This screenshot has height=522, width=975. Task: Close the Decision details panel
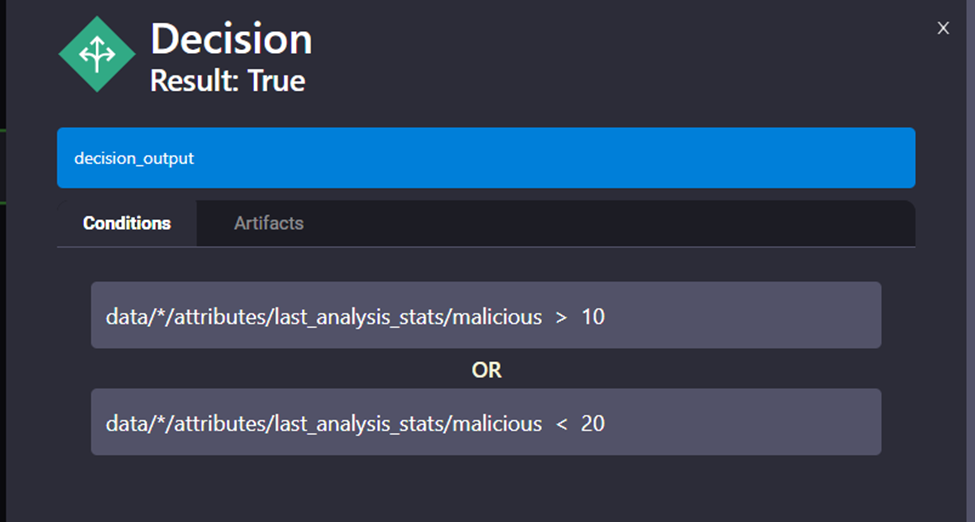943,28
